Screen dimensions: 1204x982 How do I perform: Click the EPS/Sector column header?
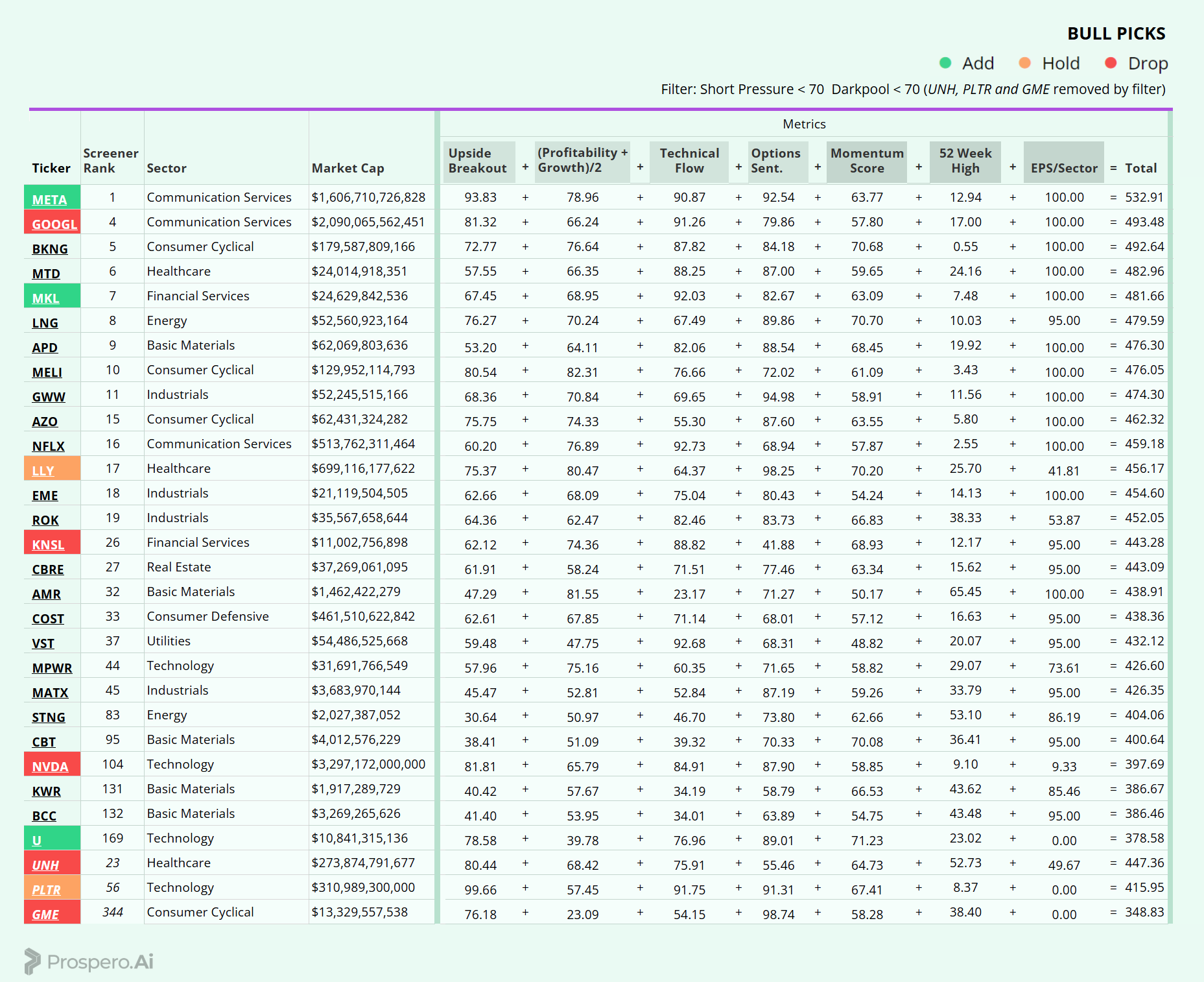1064,161
